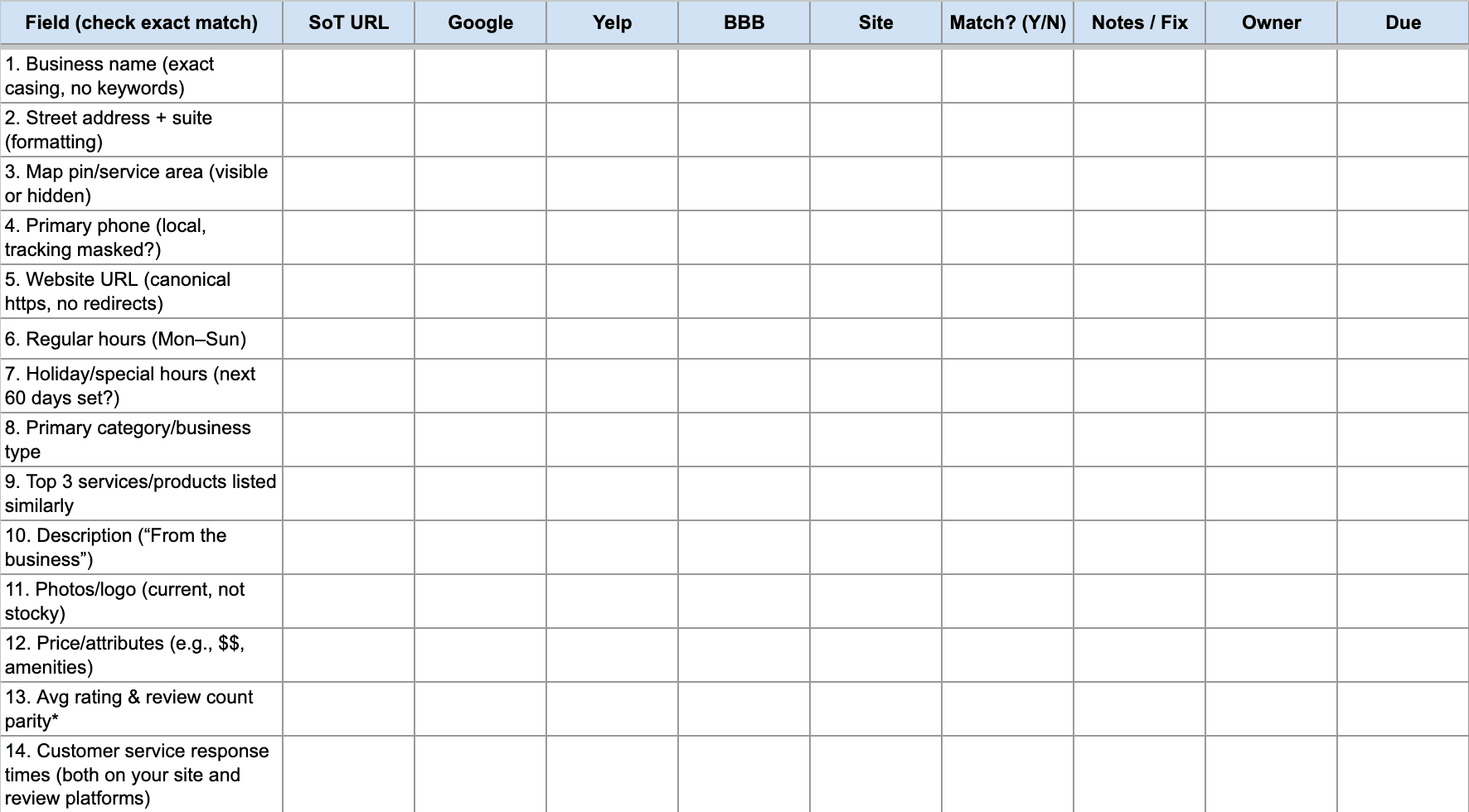Image resolution: width=1469 pixels, height=812 pixels.
Task: Select the Google column header
Action: pyautogui.click(x=480, y=22)
